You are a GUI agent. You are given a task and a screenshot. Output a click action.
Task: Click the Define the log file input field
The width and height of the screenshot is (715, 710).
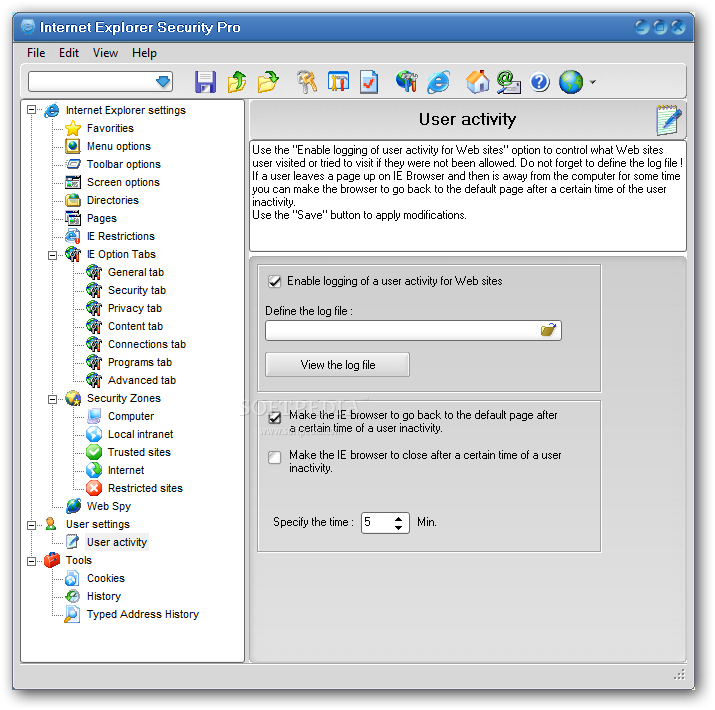(413, 330)
